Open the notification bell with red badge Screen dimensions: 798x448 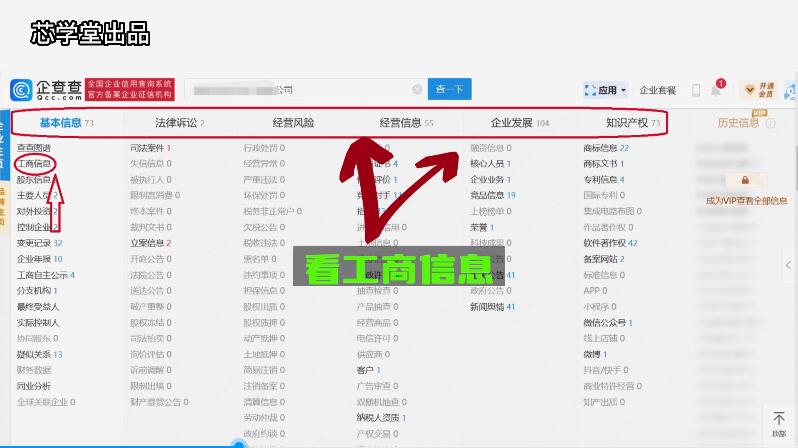717,88
